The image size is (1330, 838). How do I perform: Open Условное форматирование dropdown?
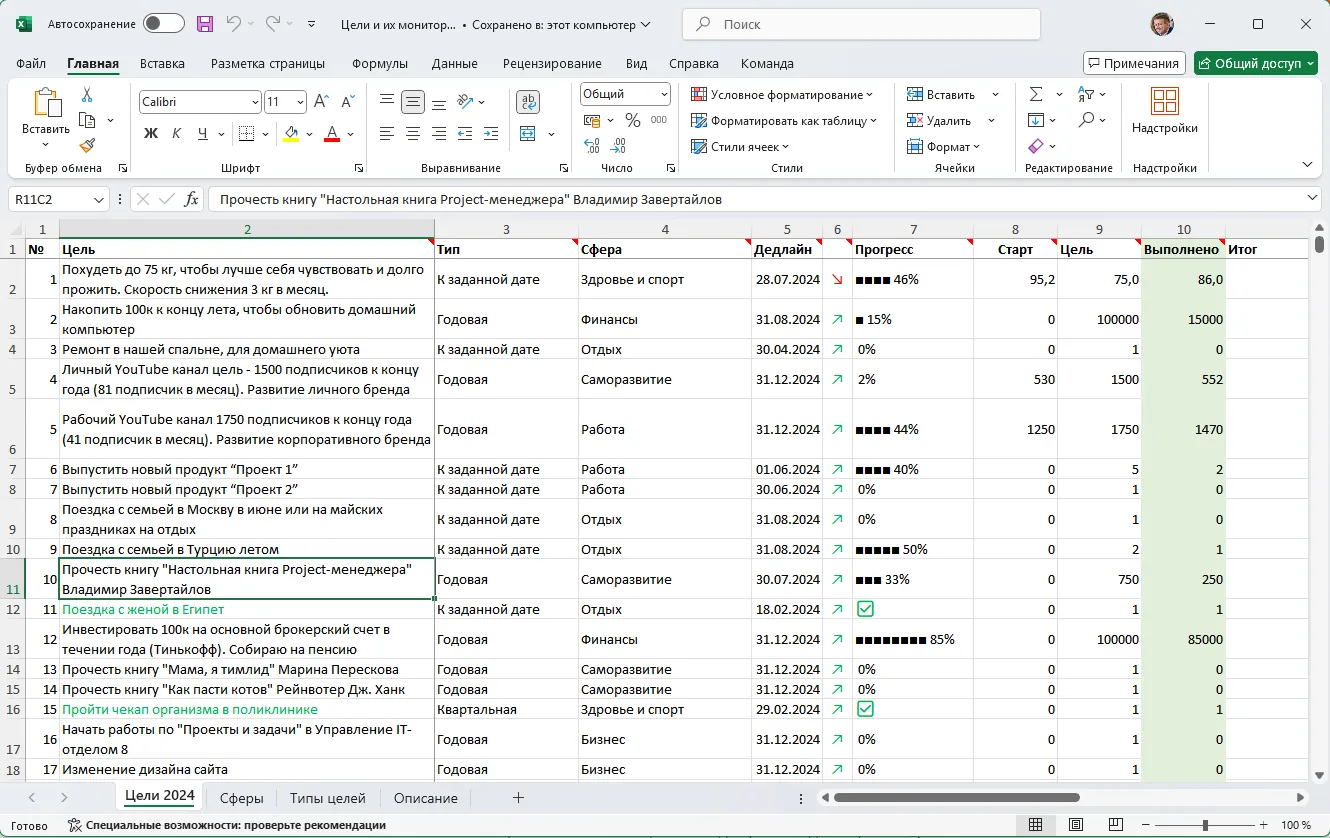pyautogui.click(x=782, y=94)
